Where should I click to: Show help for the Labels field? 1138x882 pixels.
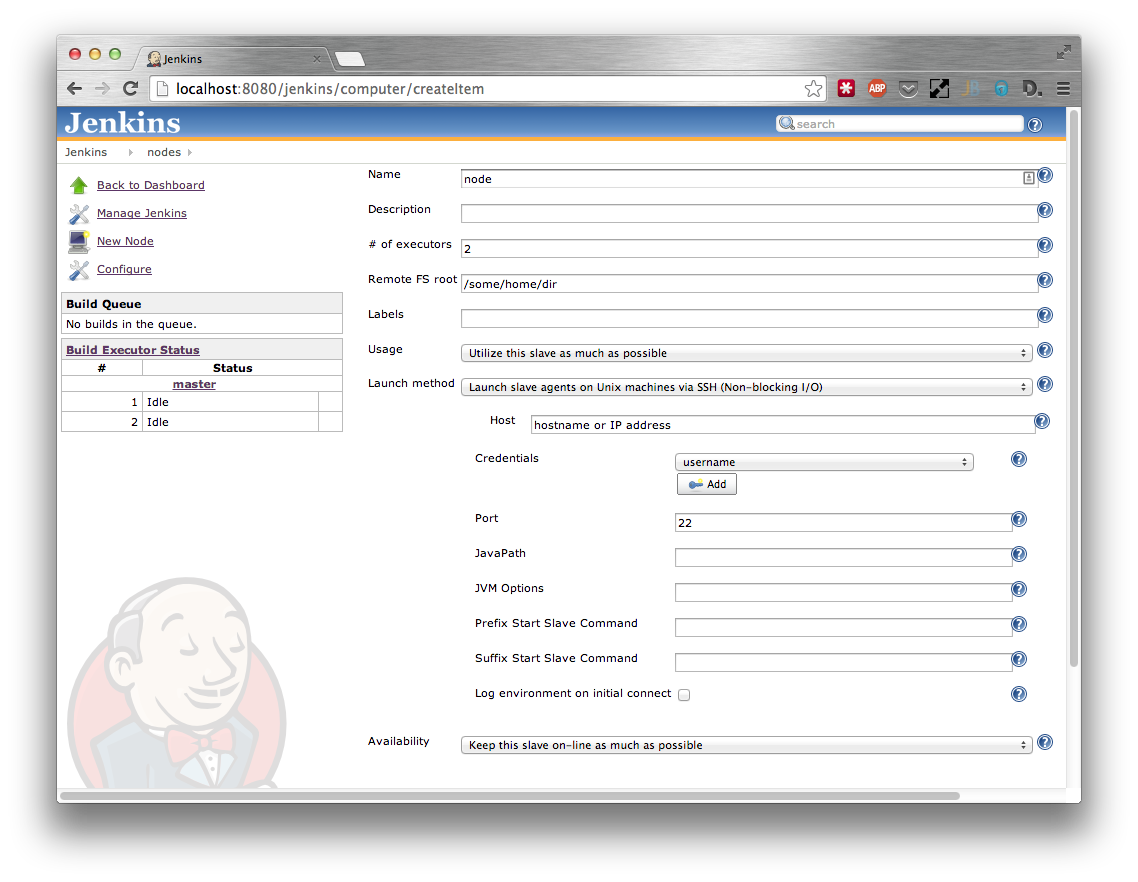1045,315
